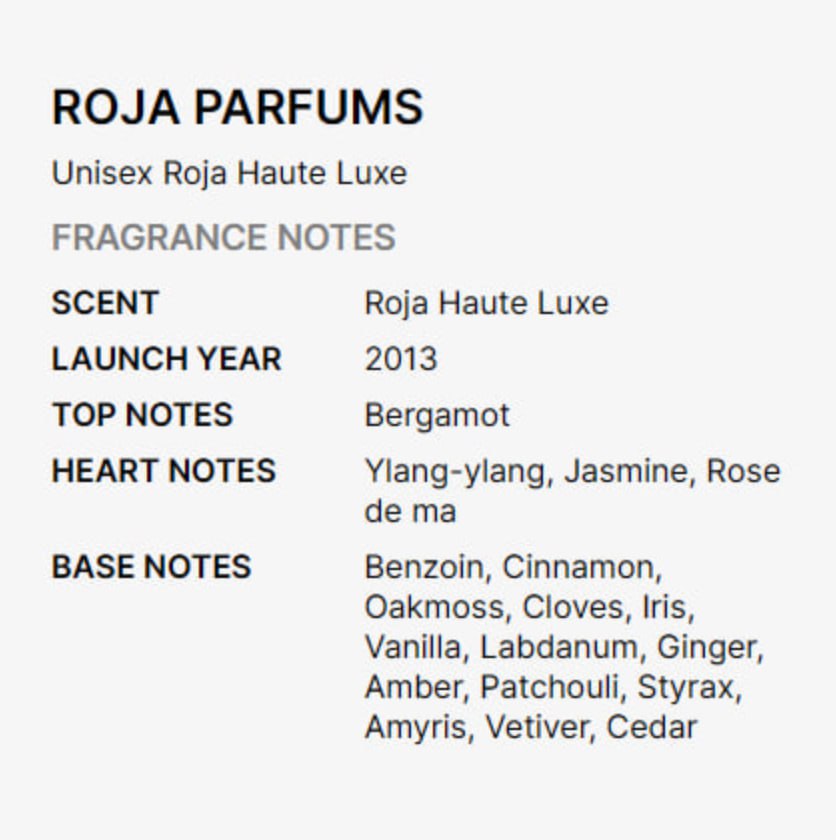Viewport: 836px width, 840px height.
Task: Select the Bergamot top note
Action: (437, 415)
